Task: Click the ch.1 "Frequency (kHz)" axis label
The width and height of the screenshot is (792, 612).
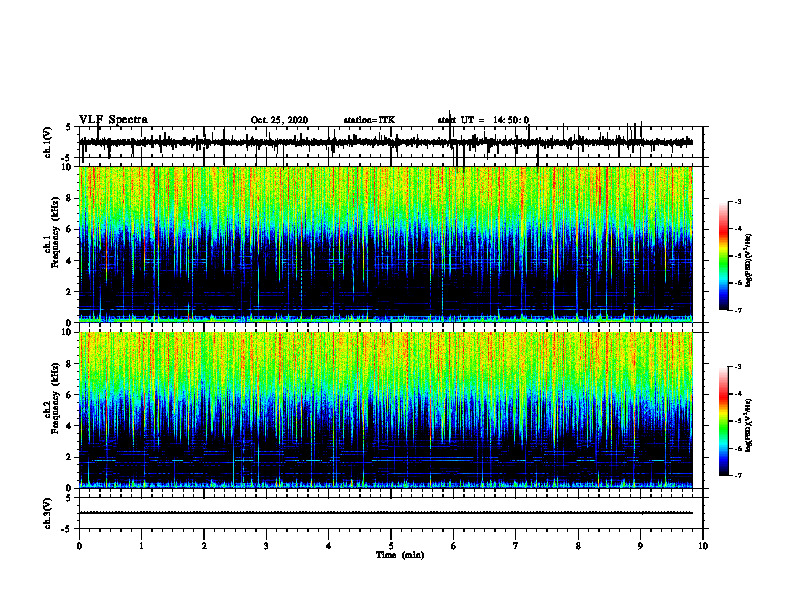Action: coord(55,233)
